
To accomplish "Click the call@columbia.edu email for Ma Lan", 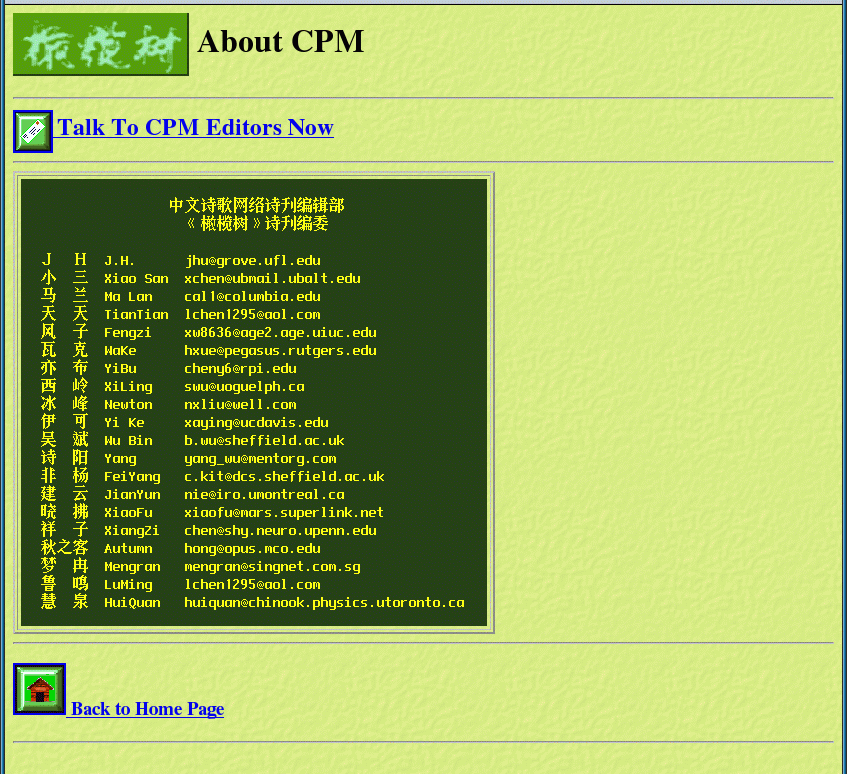I will point(252,297).
